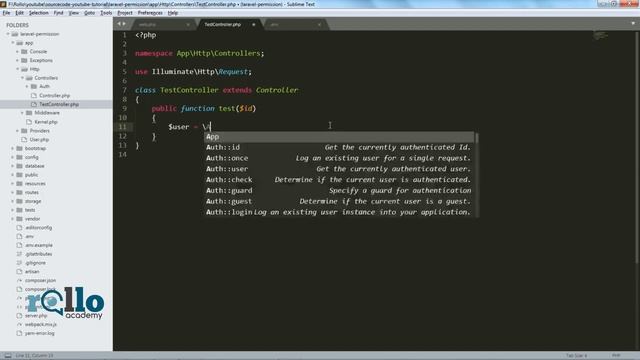The height and width of the screenshot is (360, 640).
Task: Open the artisan file
Action: pyautogui.click(x=32, y=272)
